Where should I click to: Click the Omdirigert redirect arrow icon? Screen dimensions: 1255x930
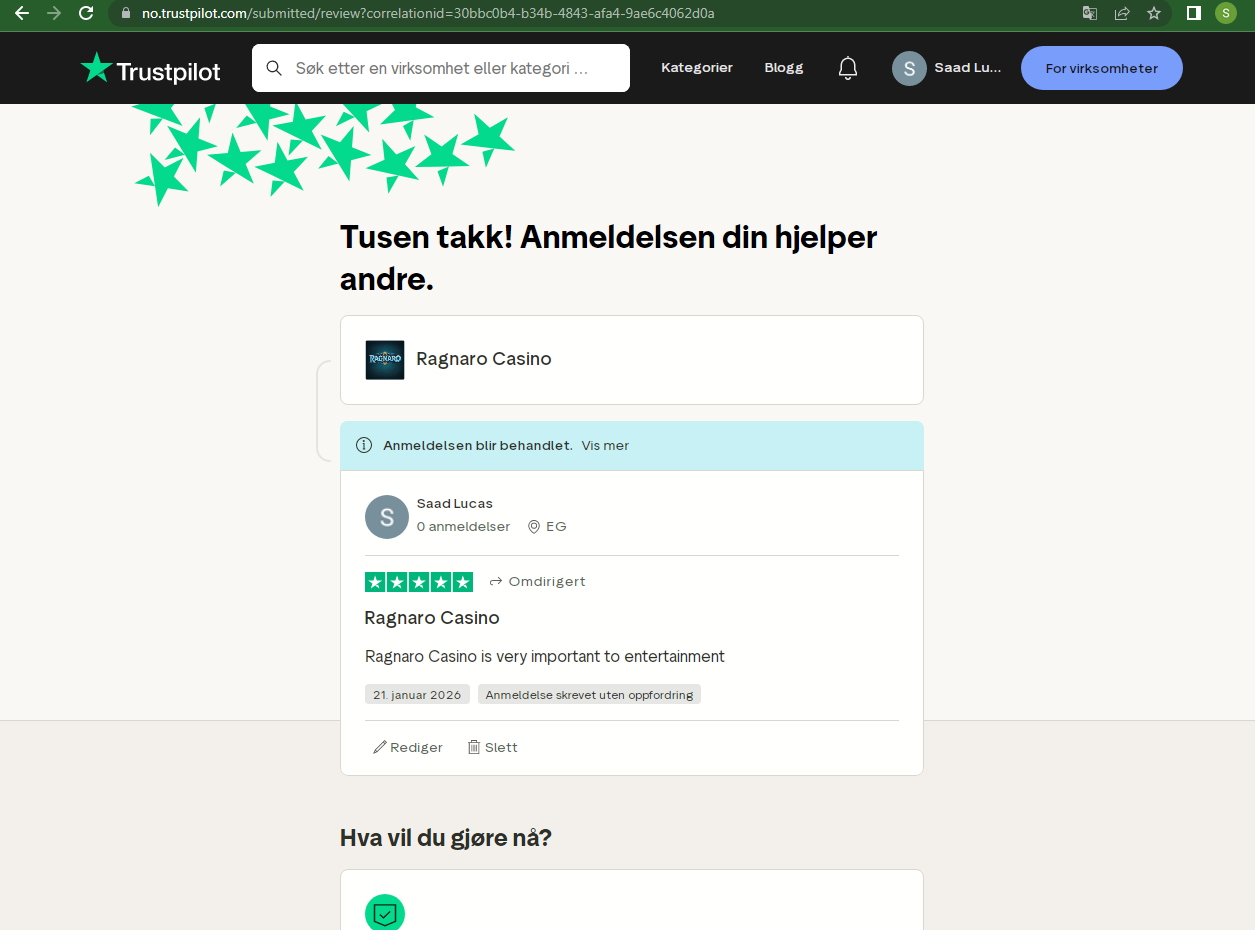[x=496, y=582]
